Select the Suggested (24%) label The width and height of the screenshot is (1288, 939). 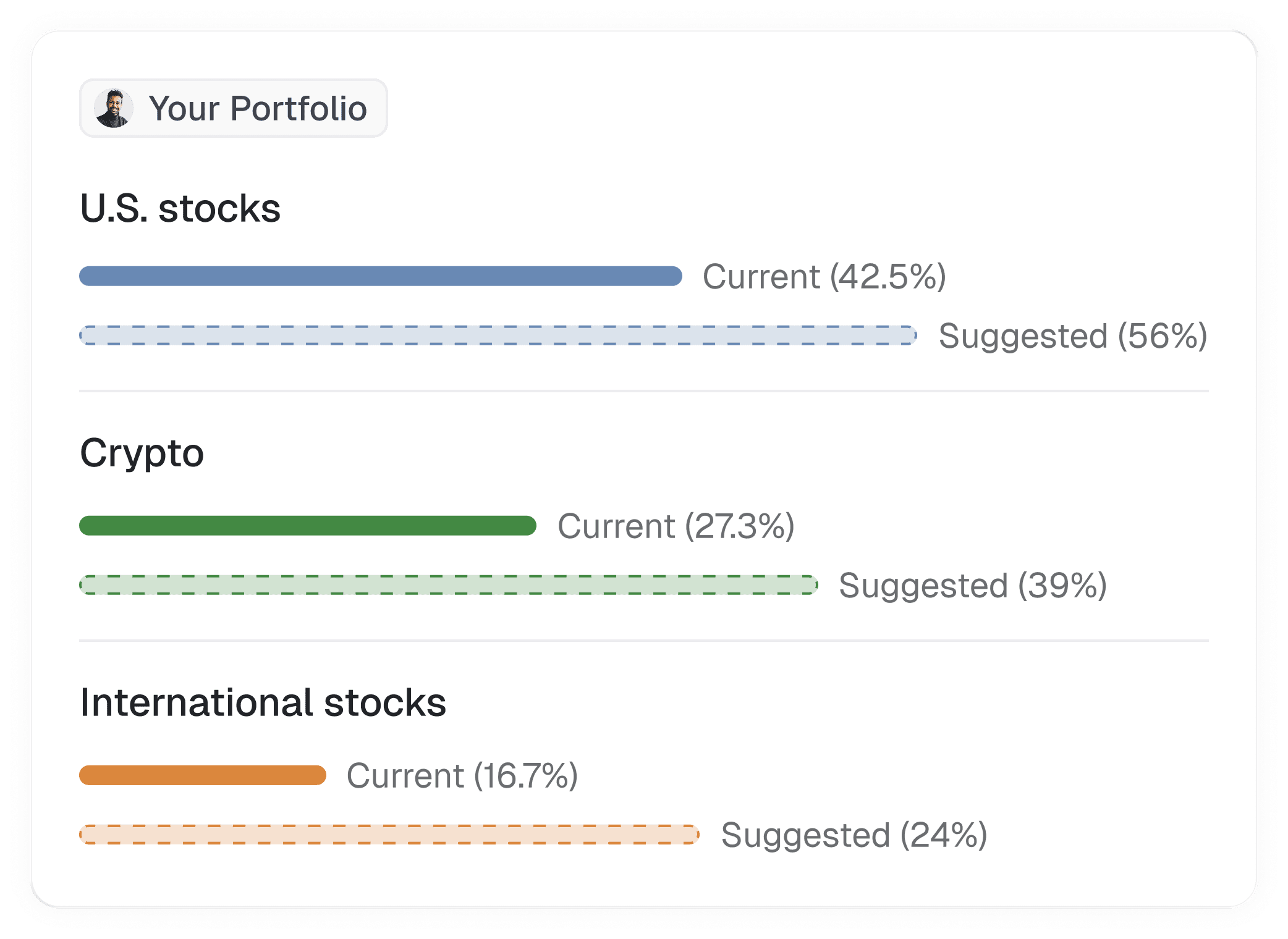(x=854, y=835)
